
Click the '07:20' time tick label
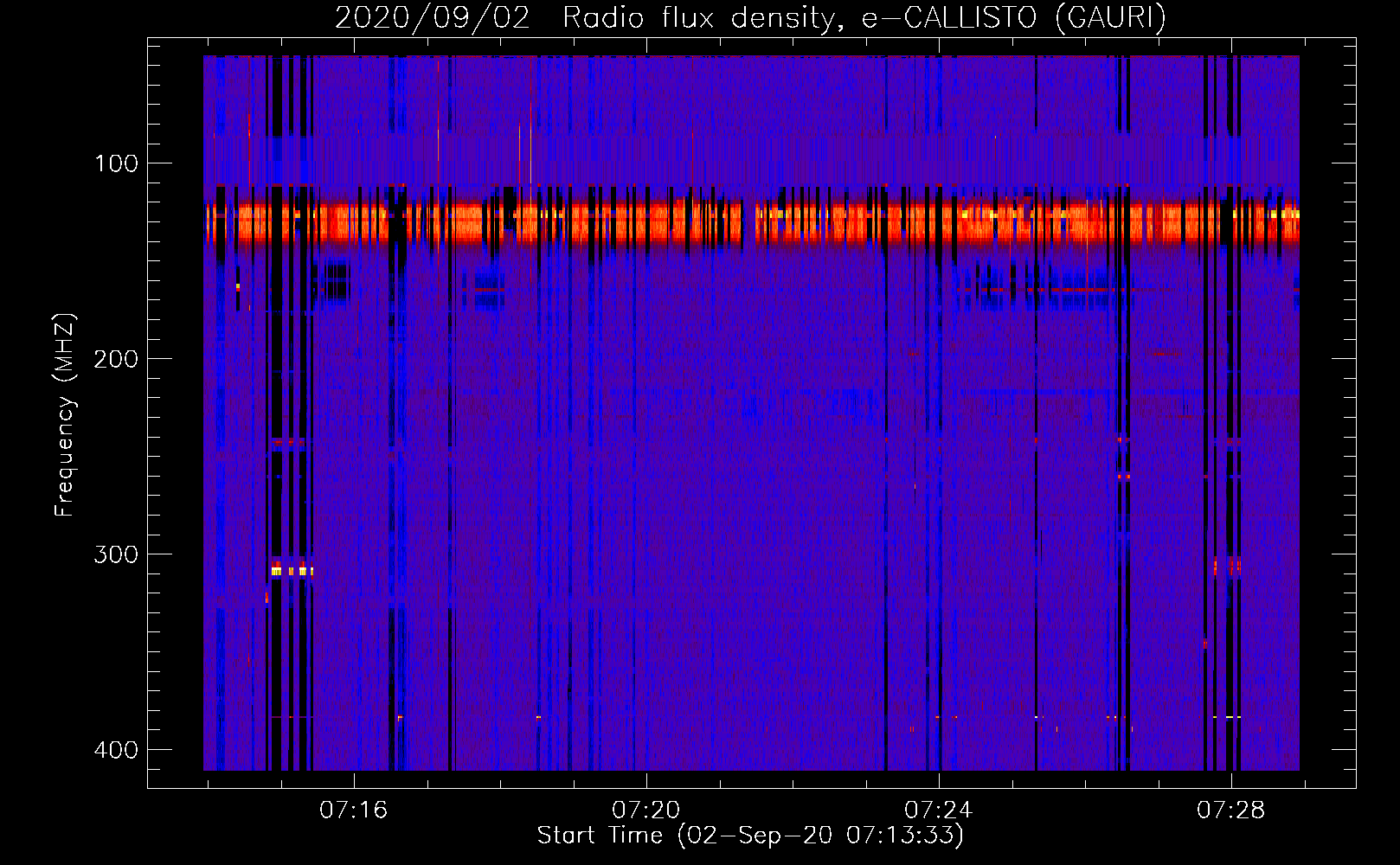pyautogui.click(x=646, y=811)
